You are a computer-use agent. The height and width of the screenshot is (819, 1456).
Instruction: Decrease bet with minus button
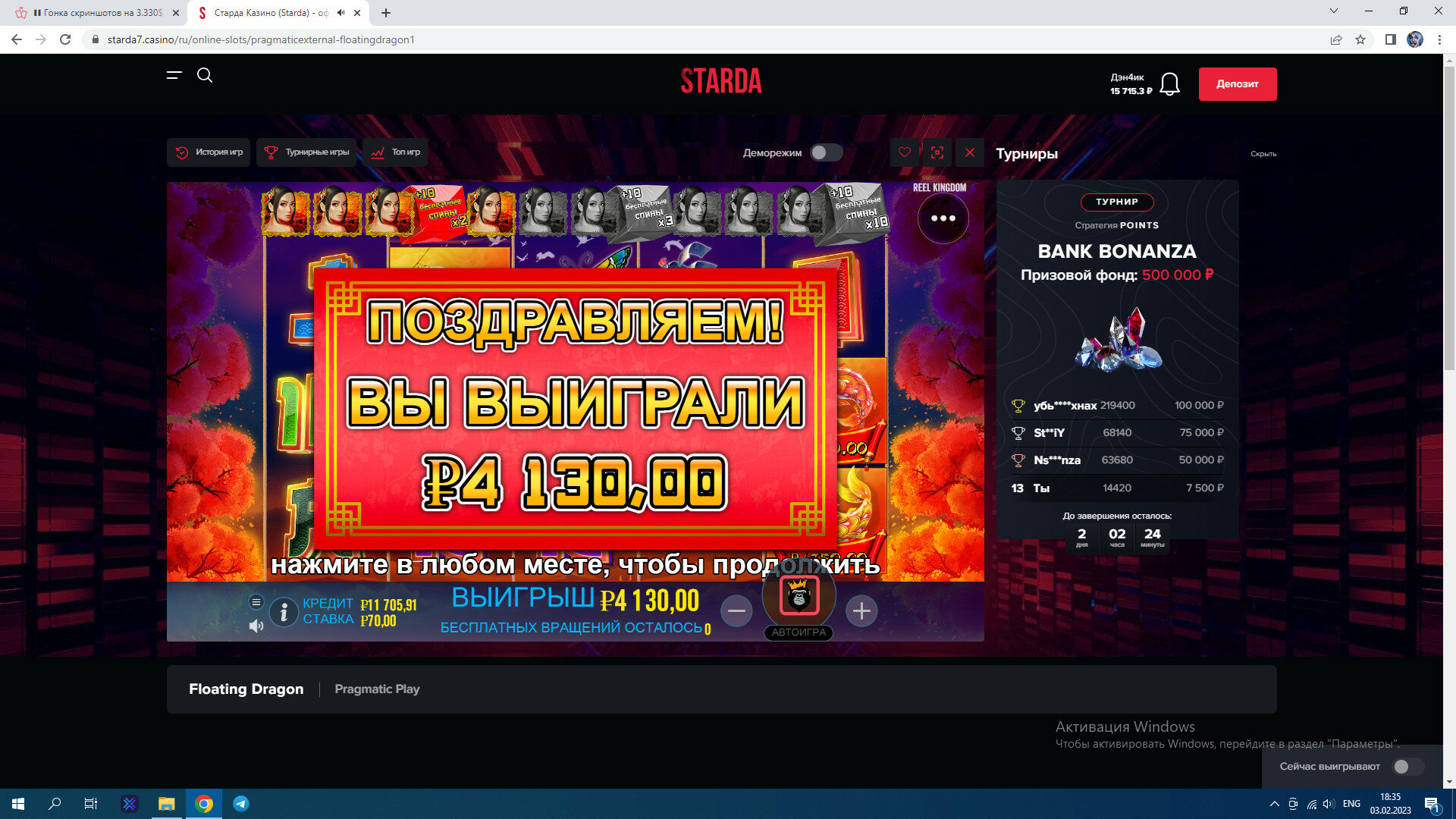(736, 611)
